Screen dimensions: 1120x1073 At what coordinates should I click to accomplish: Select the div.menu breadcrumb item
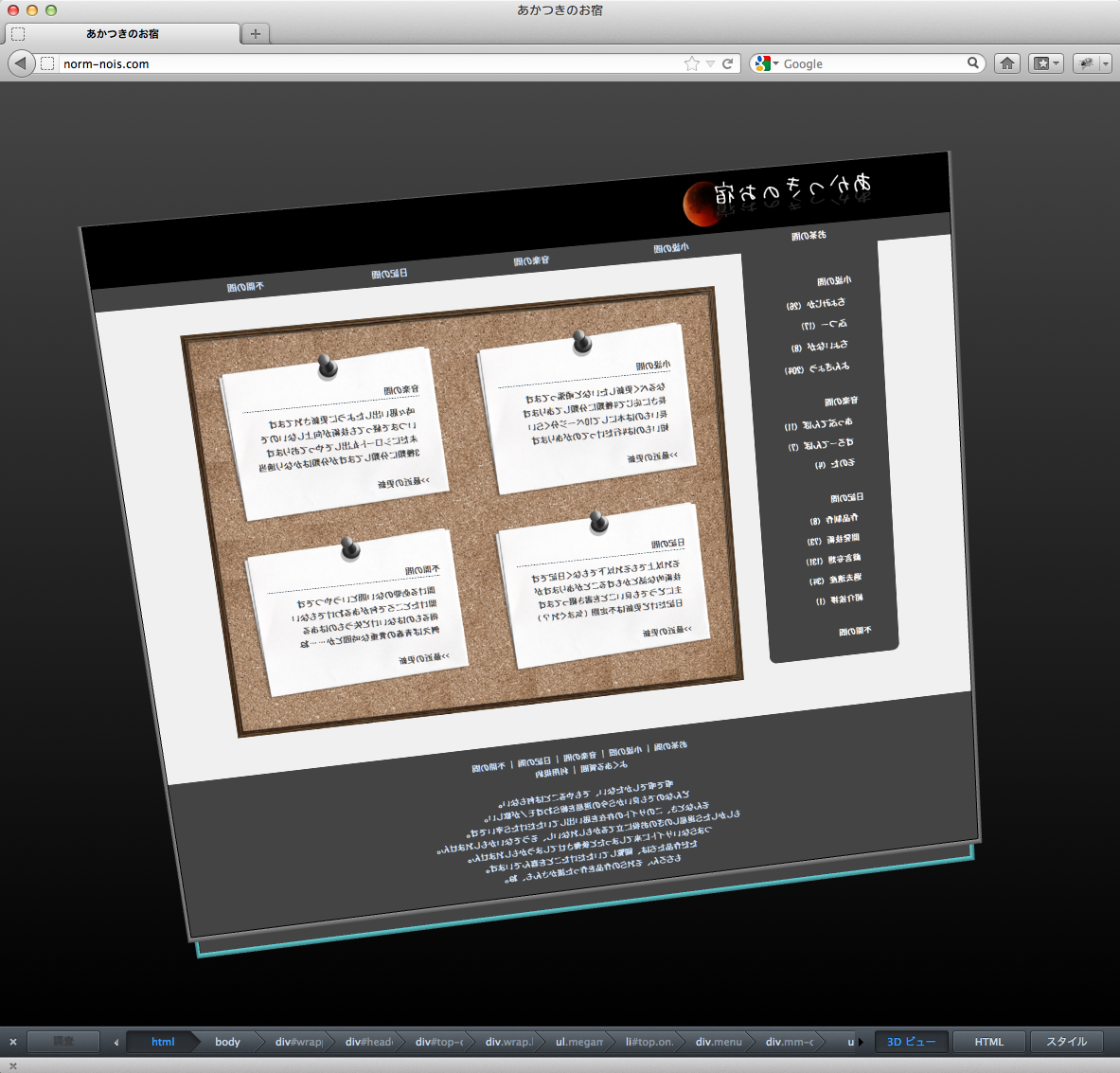(719, 1042)
